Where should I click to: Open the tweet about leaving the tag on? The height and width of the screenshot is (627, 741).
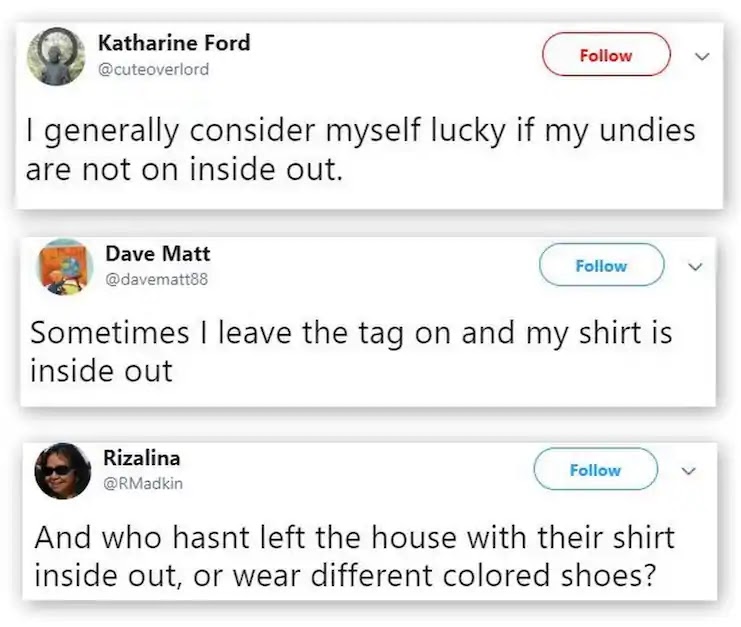[x=350, y=352]
